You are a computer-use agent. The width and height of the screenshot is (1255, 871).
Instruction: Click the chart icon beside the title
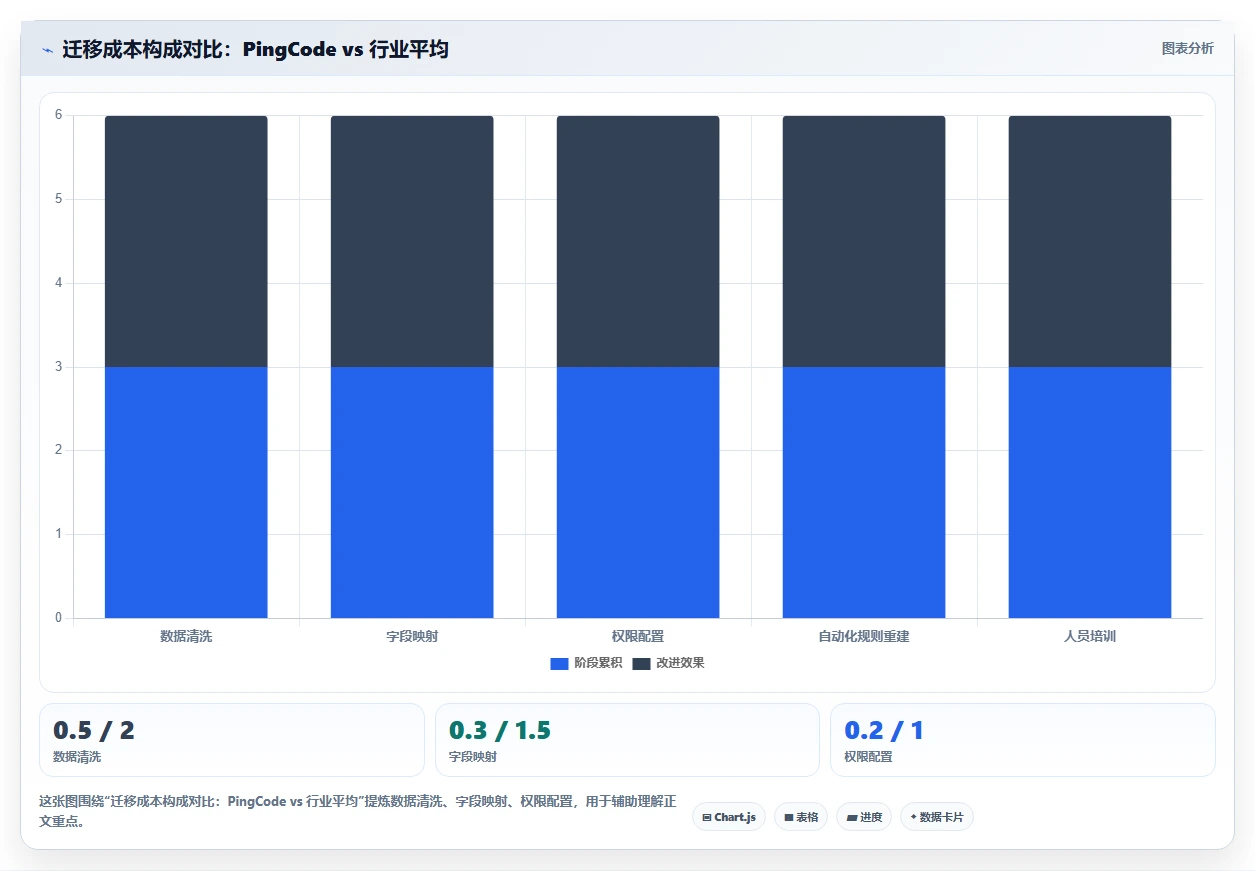[x=47, y=49]
